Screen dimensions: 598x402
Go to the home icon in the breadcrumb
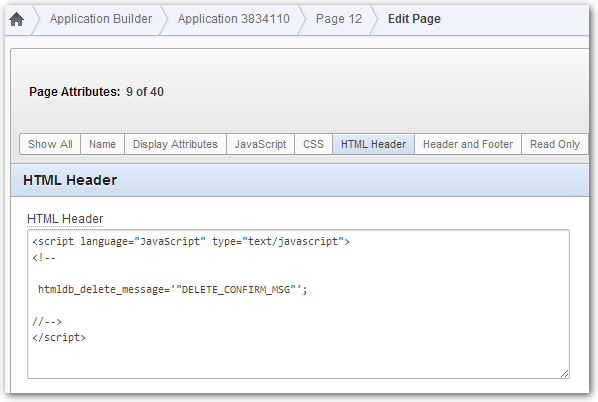coord(16,19)
